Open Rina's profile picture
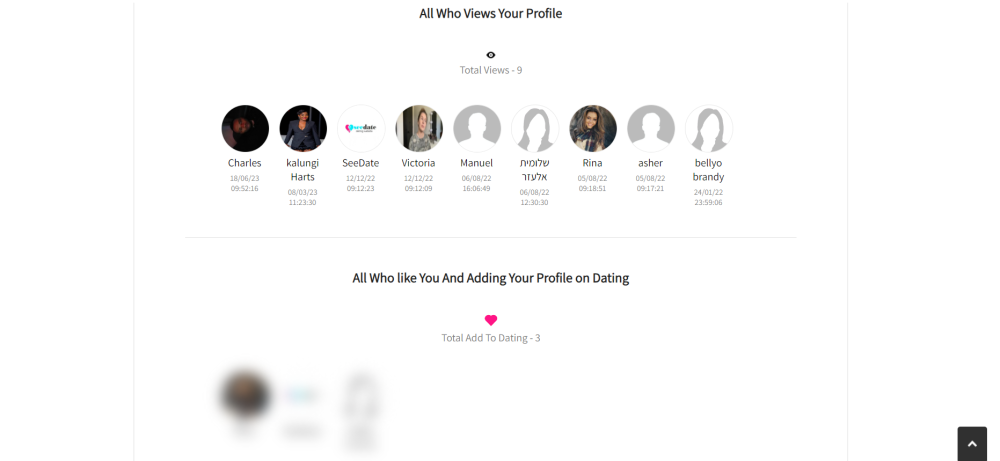 point(593,128)
